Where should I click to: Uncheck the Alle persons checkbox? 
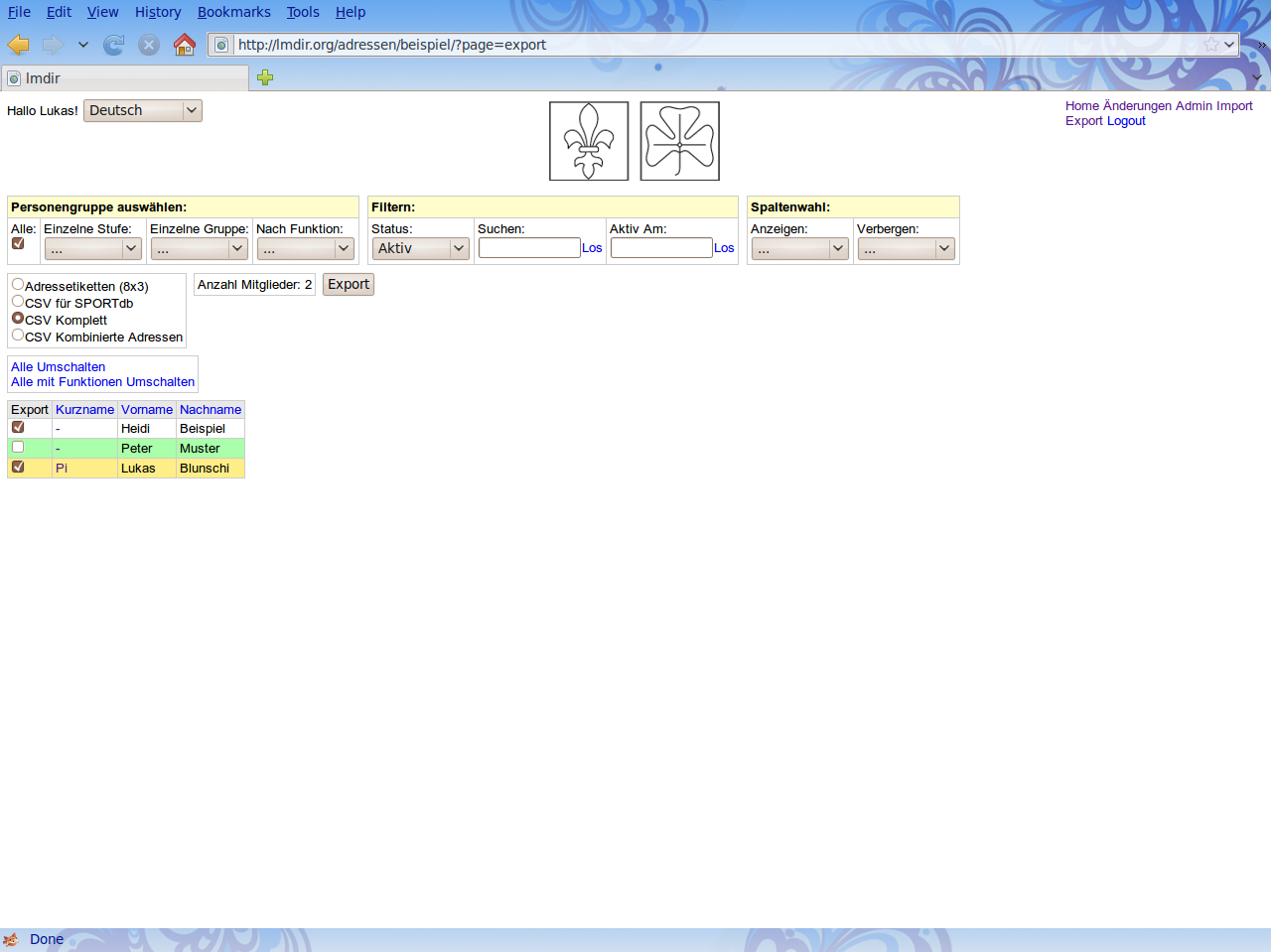coord(18,243)
